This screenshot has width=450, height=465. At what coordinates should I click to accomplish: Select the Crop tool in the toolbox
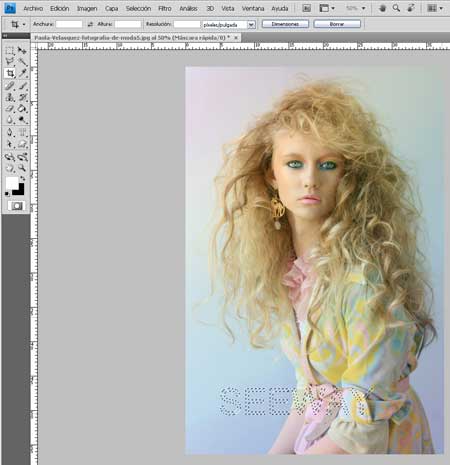(x=10, y=73)
